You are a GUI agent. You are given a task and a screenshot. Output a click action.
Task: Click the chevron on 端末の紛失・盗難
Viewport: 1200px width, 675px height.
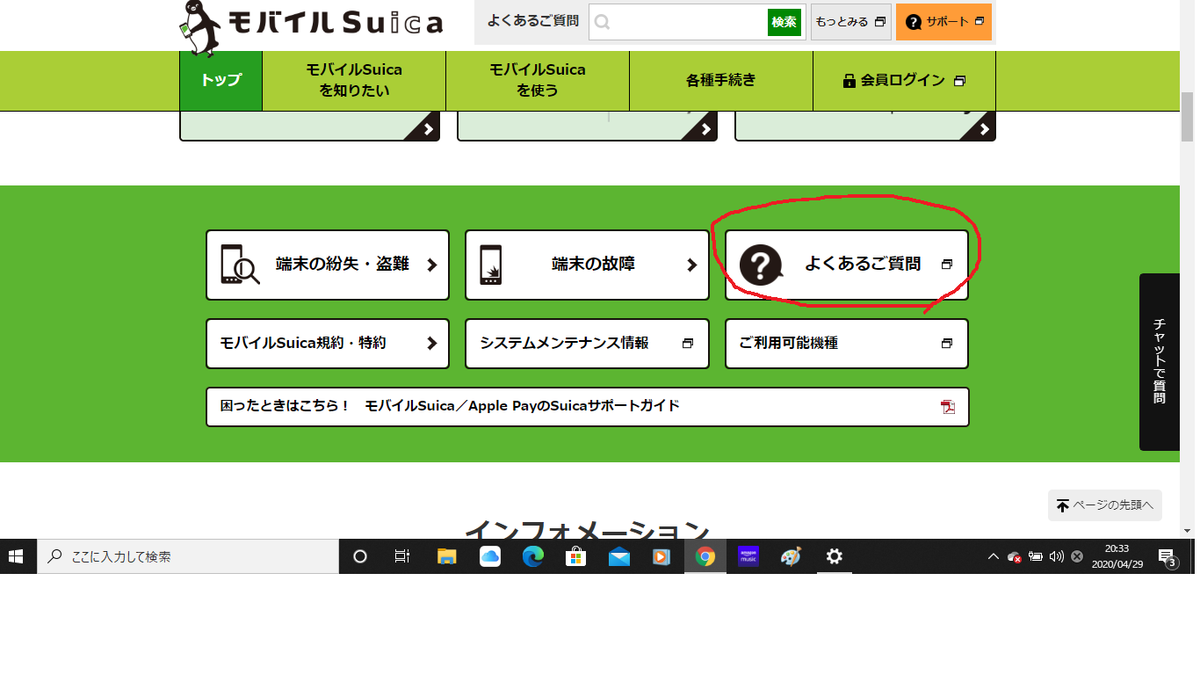click(x=432, y=265)
